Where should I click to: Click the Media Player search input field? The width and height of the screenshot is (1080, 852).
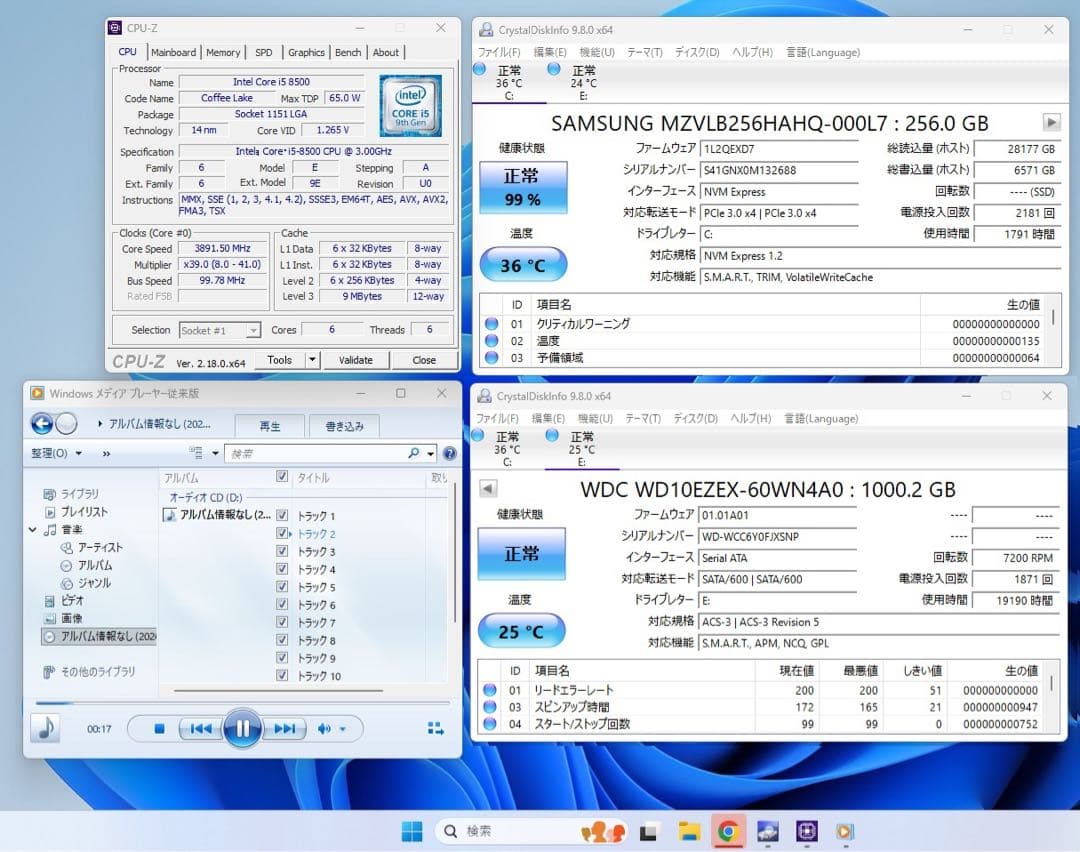coord(315,453)
